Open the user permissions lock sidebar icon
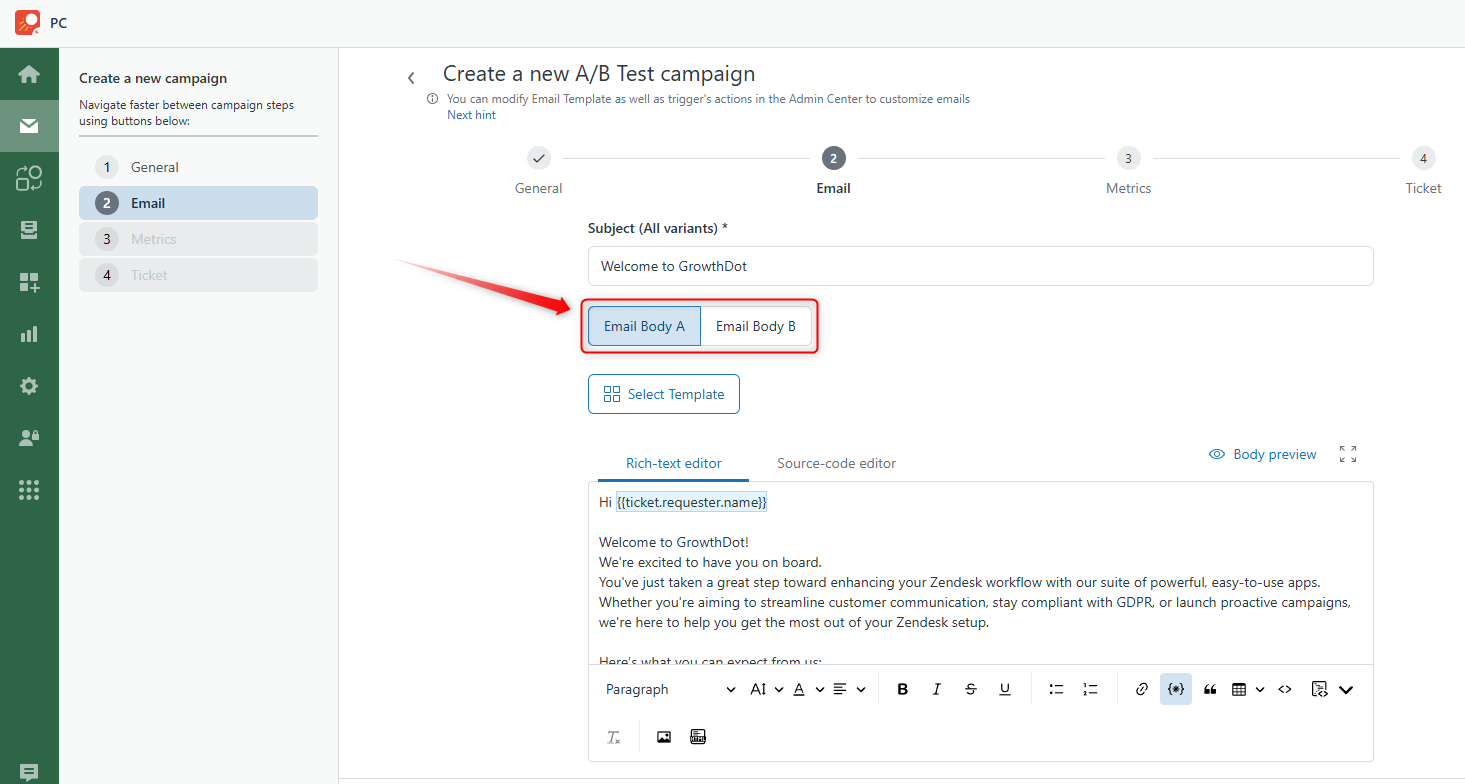The height and width of the screenshot is (784, 1465). pos(29,438)
